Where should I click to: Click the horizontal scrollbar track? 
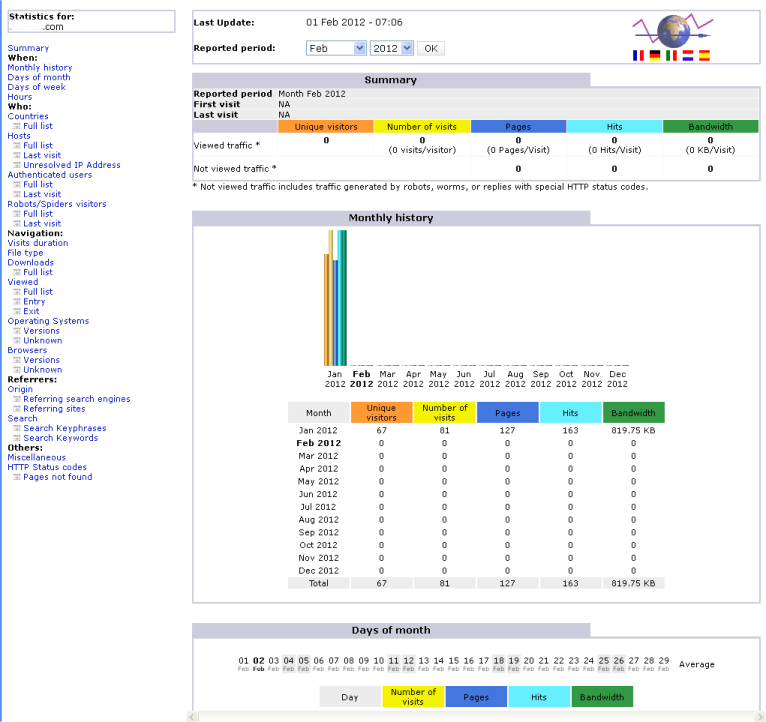click(476, 717)
